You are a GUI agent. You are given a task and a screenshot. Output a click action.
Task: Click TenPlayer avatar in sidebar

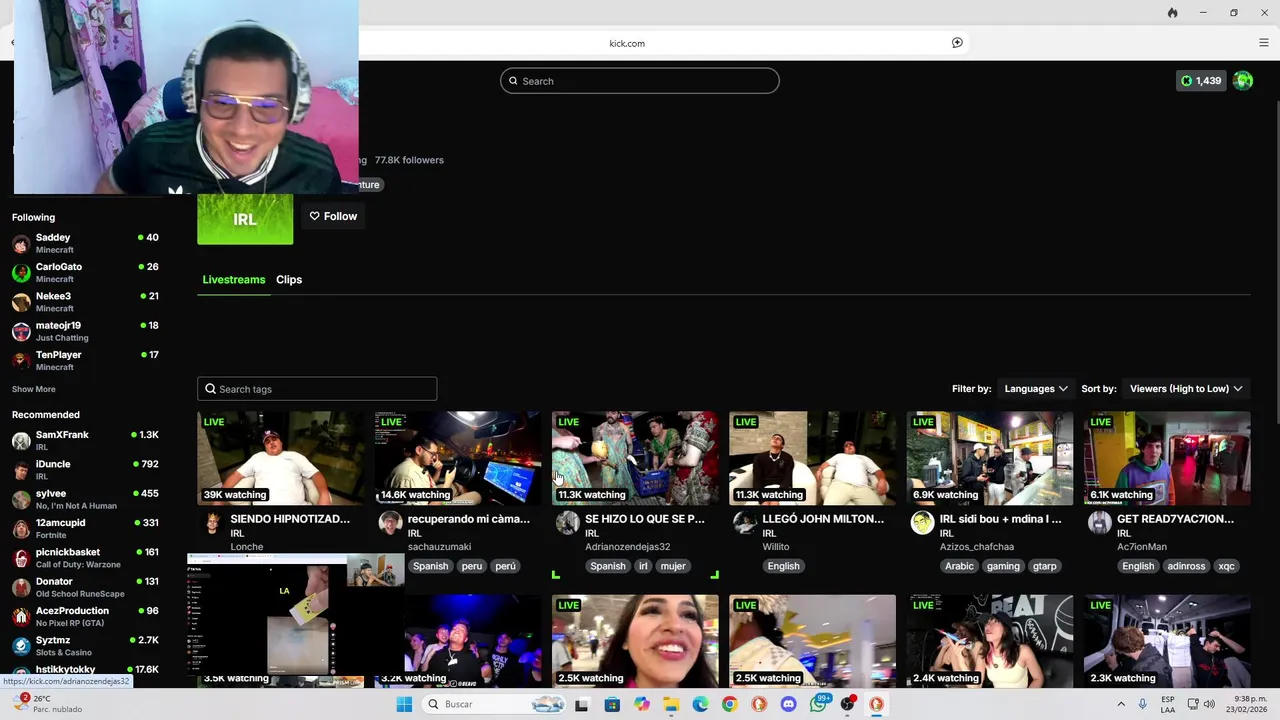click(21, 360)
